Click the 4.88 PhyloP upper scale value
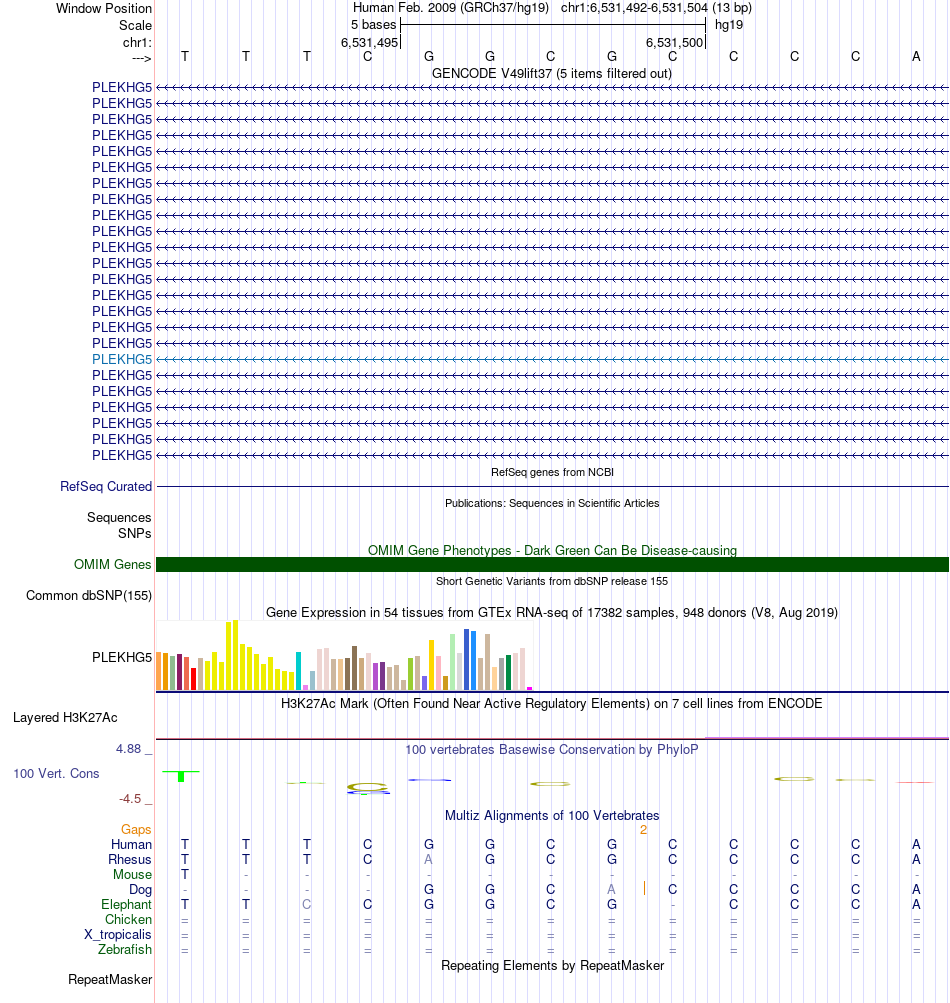Viewport: 950px width, 1003px height. tap(129, 749)
